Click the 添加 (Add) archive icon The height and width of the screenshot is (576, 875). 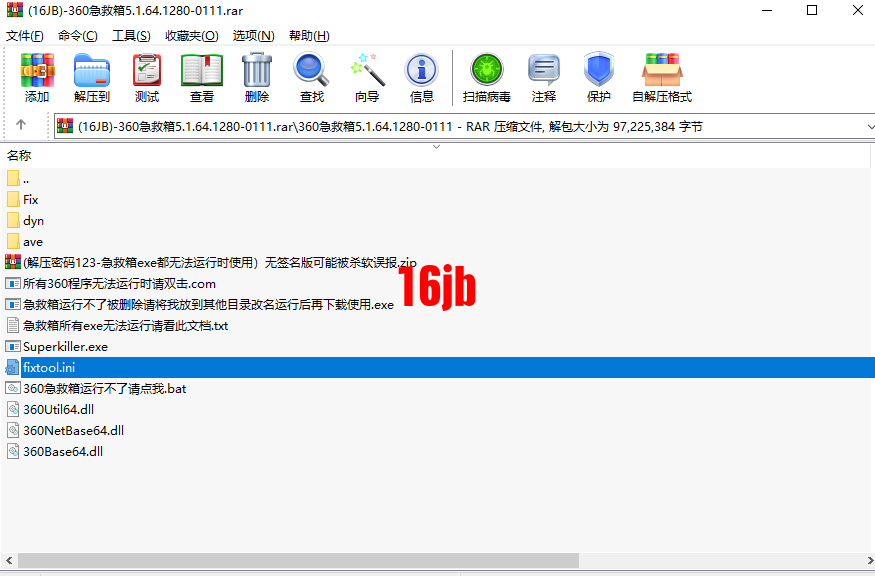click(36, 77)
